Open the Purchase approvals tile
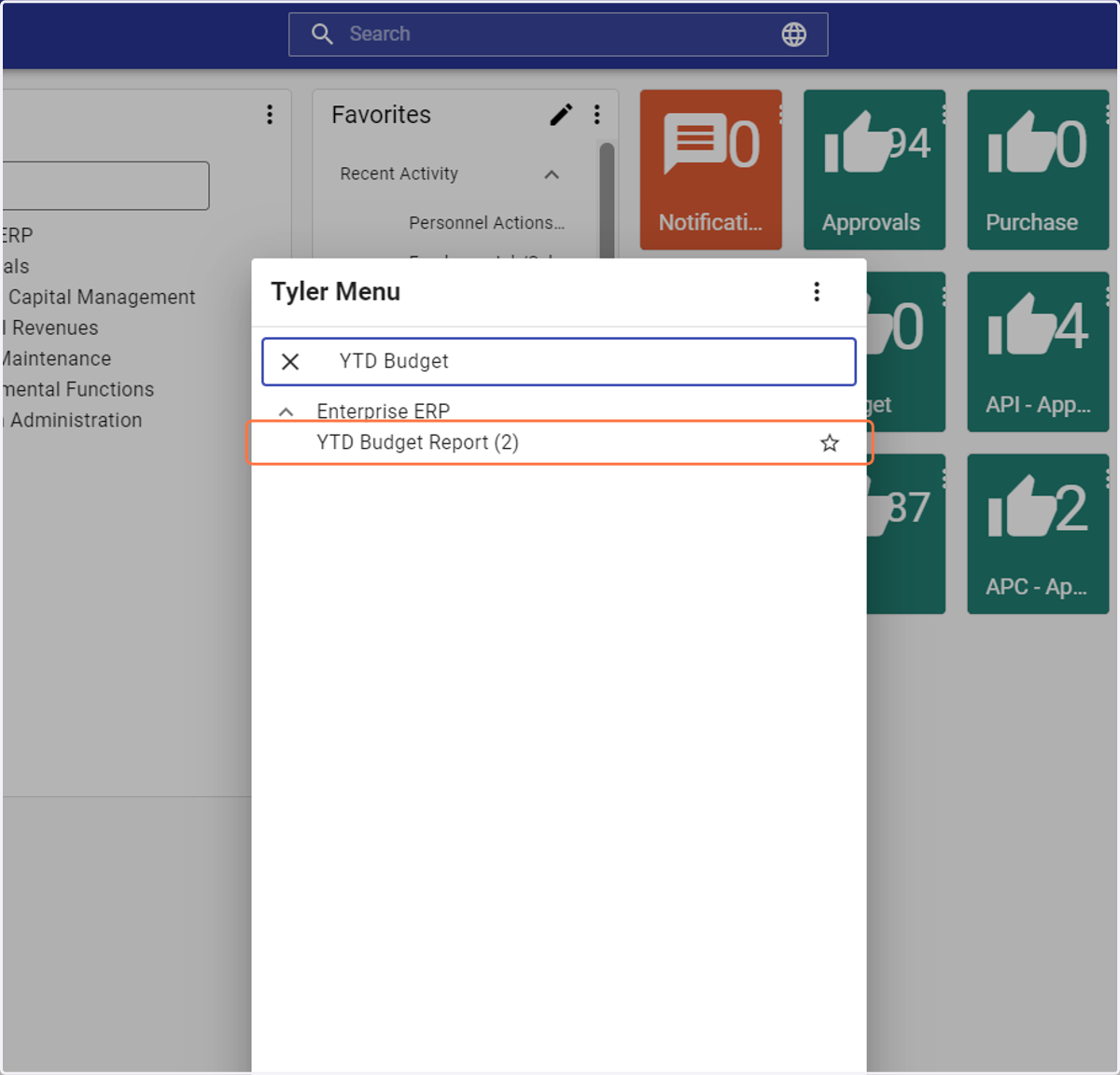This screenshot has height=1075, width=1120. tap(1038, 170)
